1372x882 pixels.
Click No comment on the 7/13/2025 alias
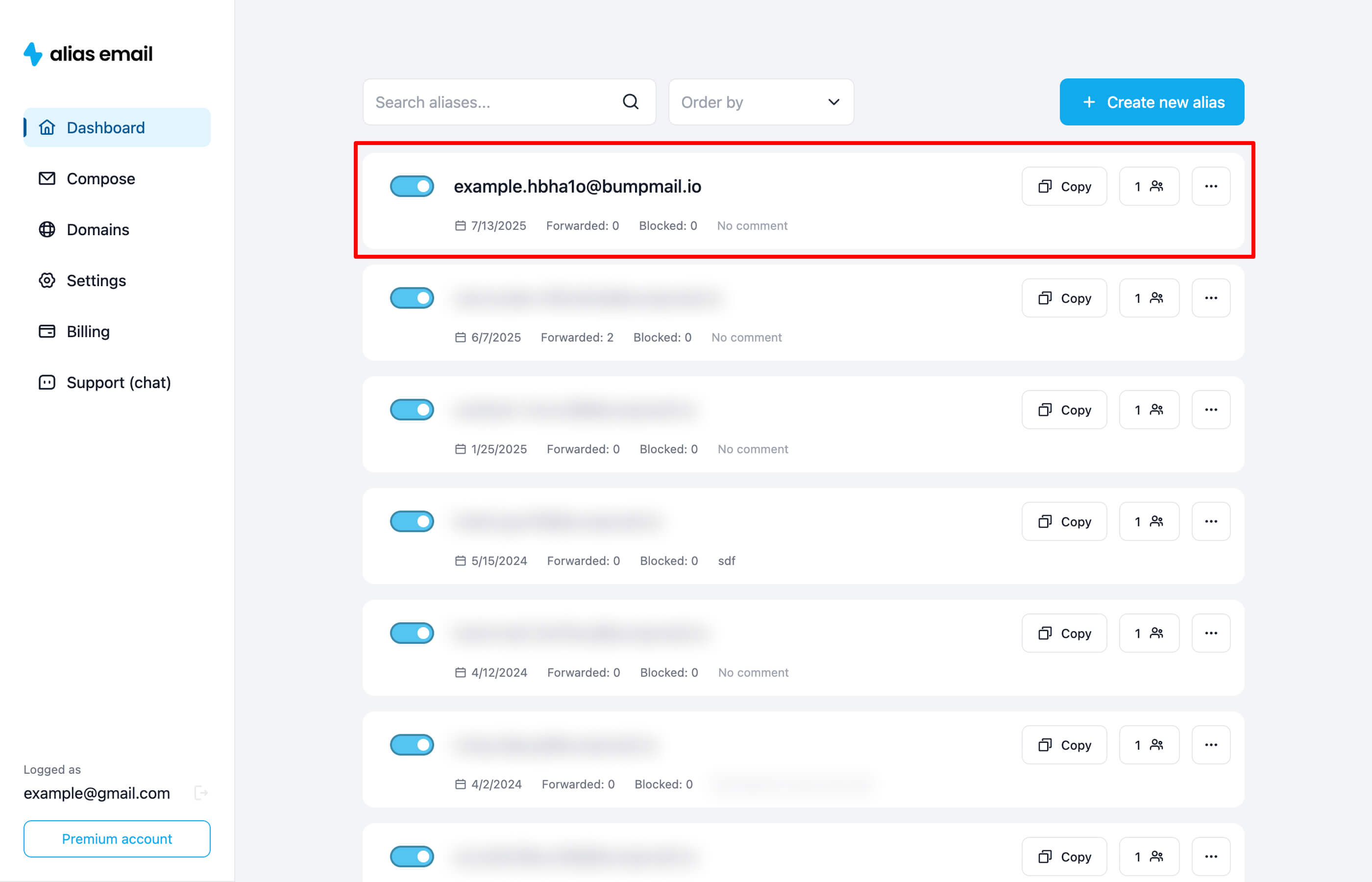point(752,226)
